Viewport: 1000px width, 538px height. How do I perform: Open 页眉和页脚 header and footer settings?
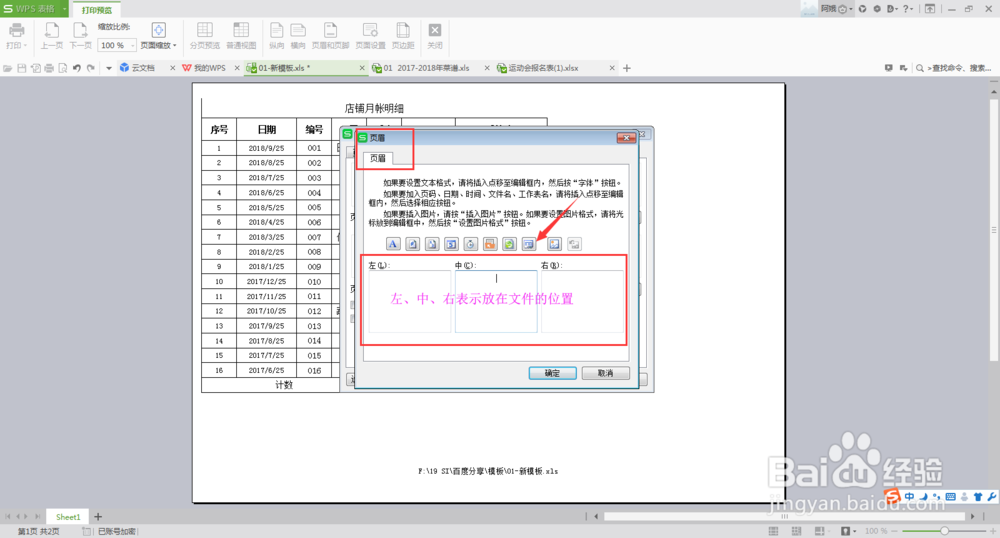pyautogui.click(x=330, y=35)
